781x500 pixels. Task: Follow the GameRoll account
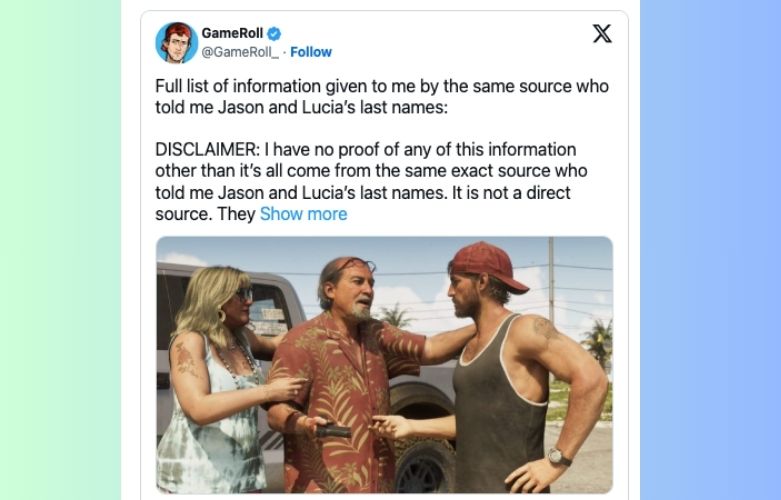311,52
